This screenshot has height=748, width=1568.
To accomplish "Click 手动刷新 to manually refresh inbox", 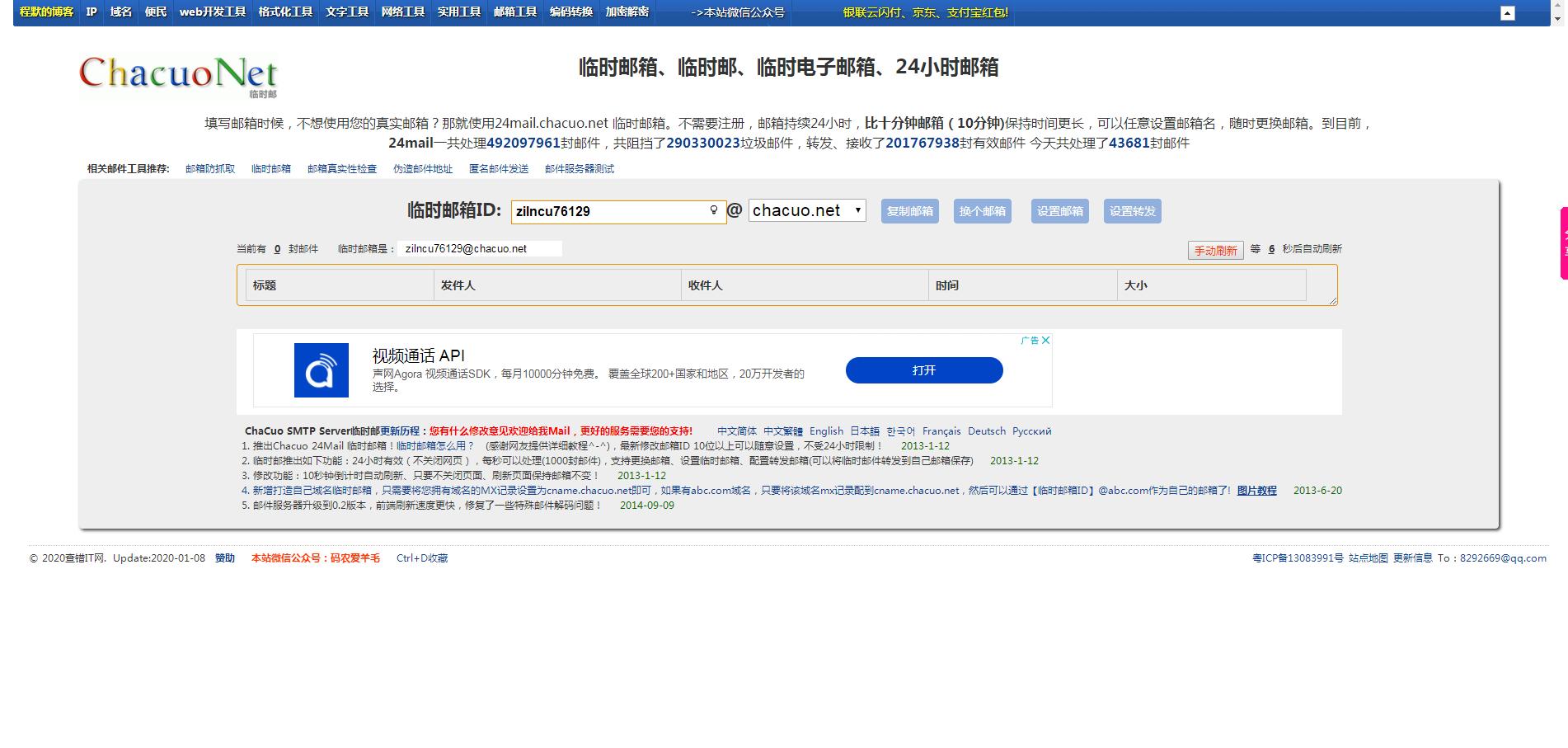I will [1214, 250].
